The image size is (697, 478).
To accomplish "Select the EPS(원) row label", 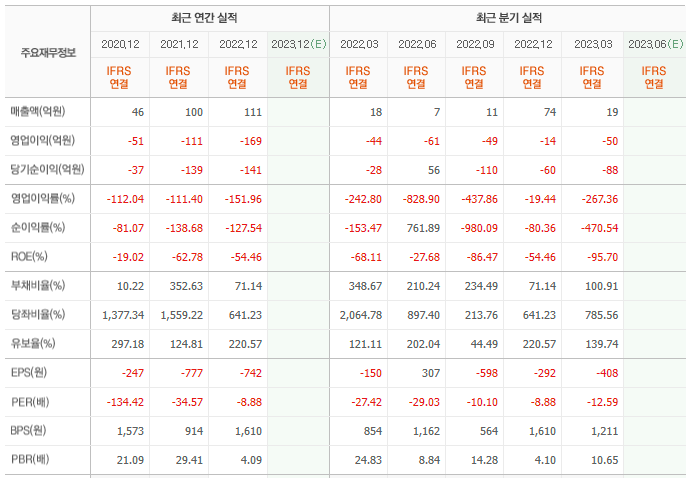I will click(x=29, y=373).
